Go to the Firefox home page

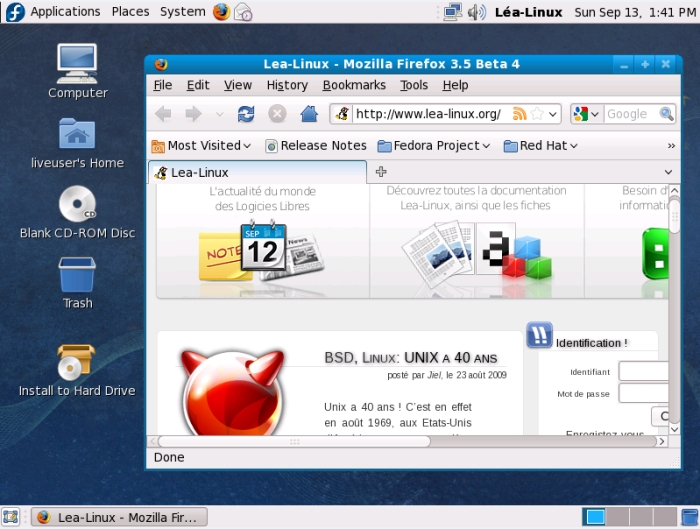(309, 114)
